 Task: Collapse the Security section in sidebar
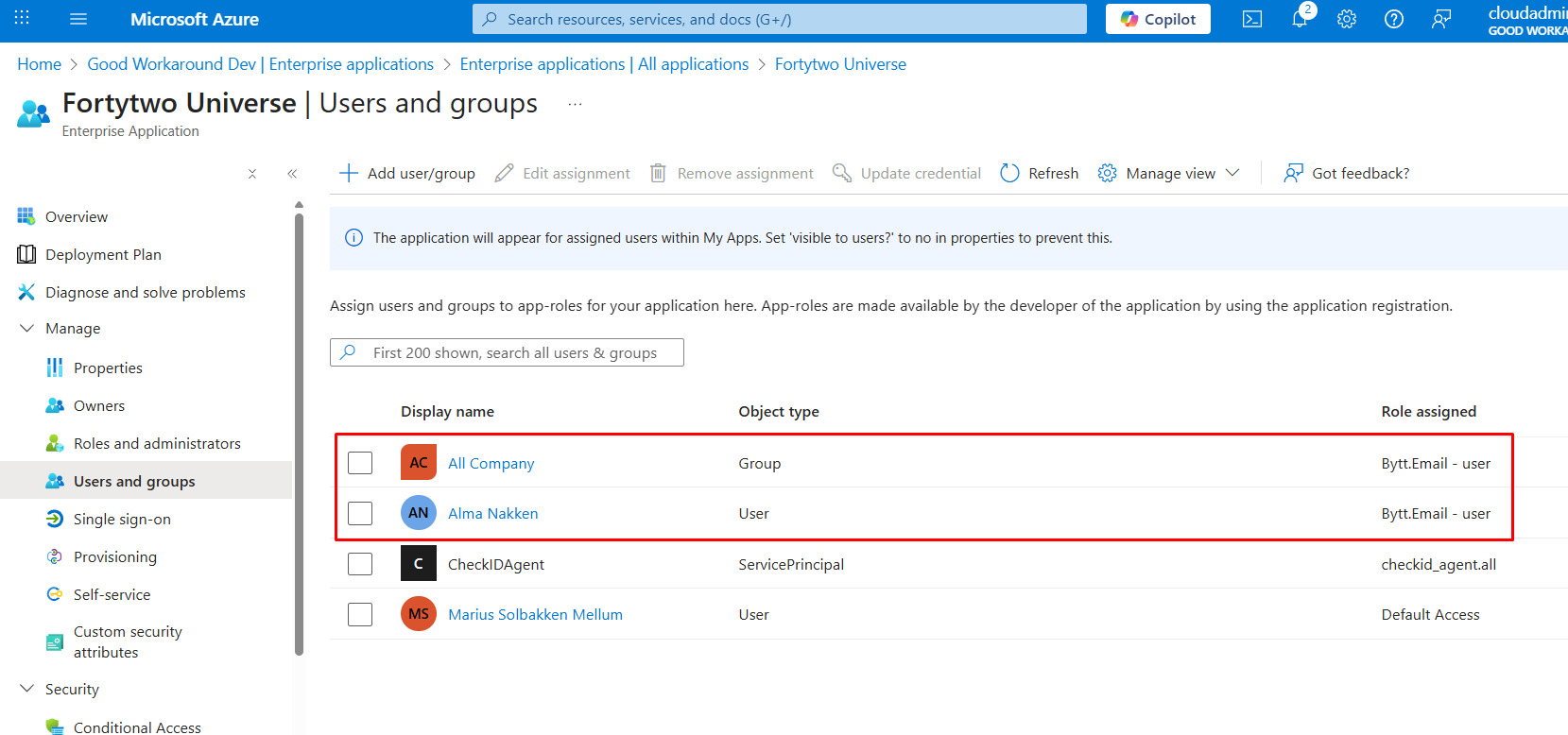[26, 689]
